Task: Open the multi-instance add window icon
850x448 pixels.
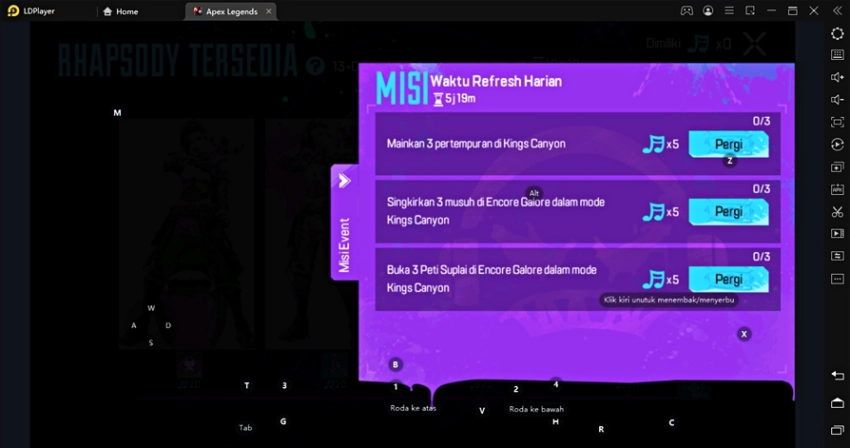Action: 837,167
